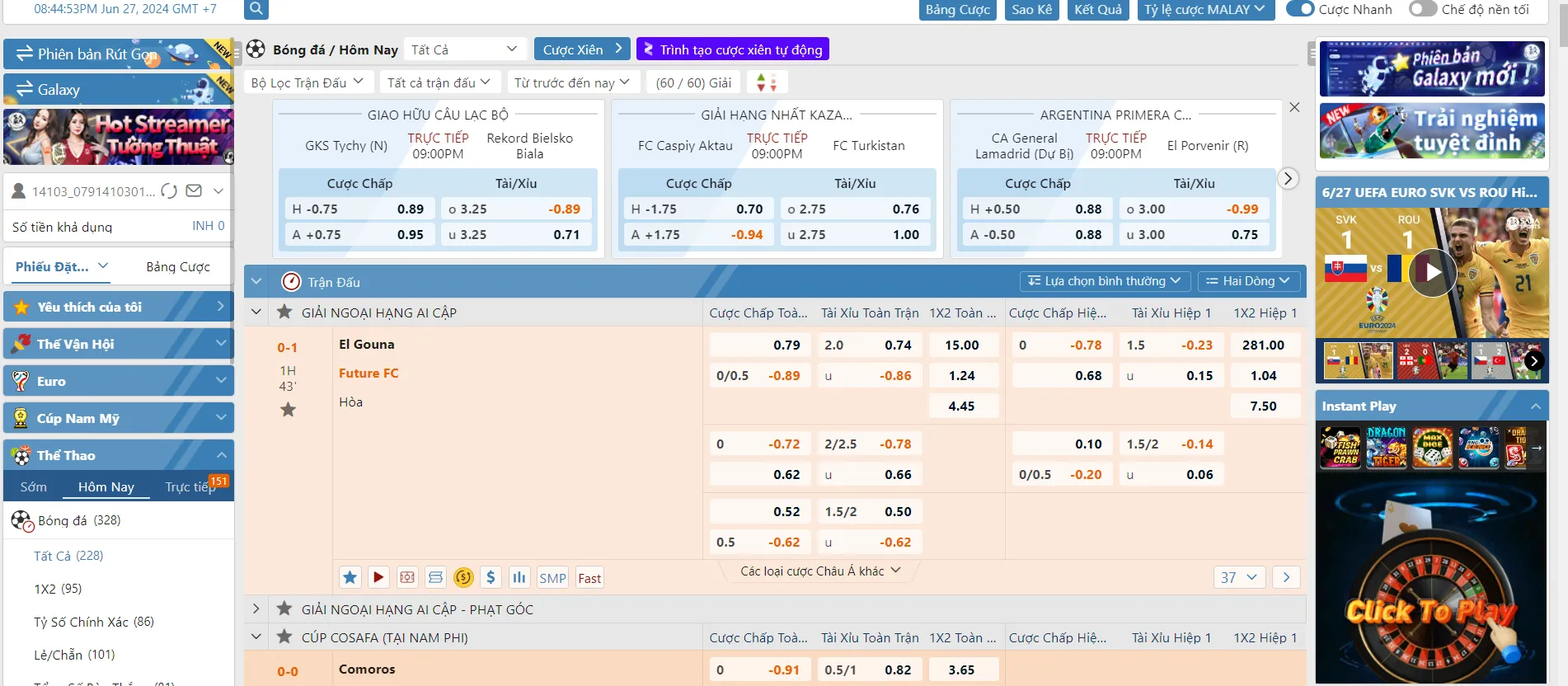Open the Bộ Lọc Trận Đấu dropdown
The width and height of the screenshot is (1568, 686).
(x=307, y=82)
